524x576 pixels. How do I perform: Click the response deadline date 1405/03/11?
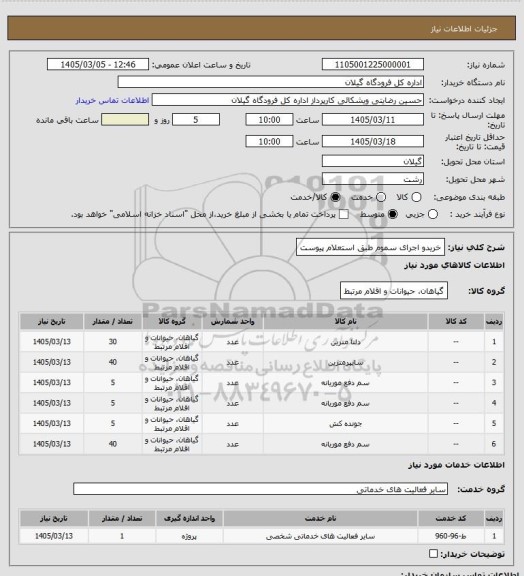(x=373, y=120)
